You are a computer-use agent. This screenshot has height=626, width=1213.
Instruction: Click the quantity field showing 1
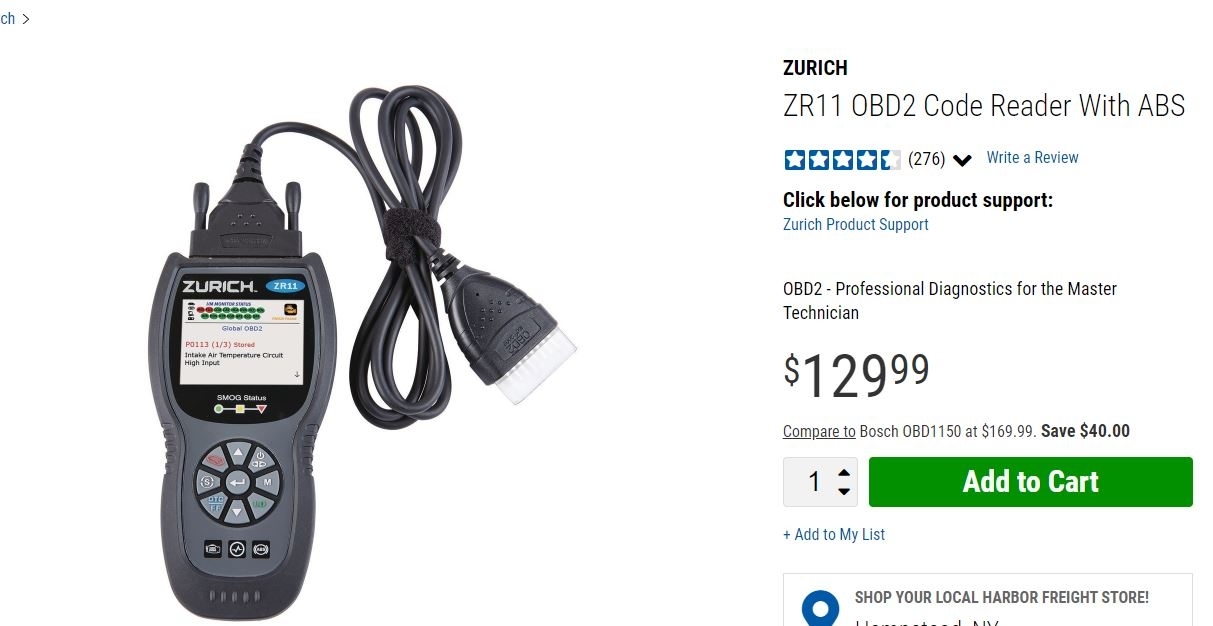pos(813,482)
